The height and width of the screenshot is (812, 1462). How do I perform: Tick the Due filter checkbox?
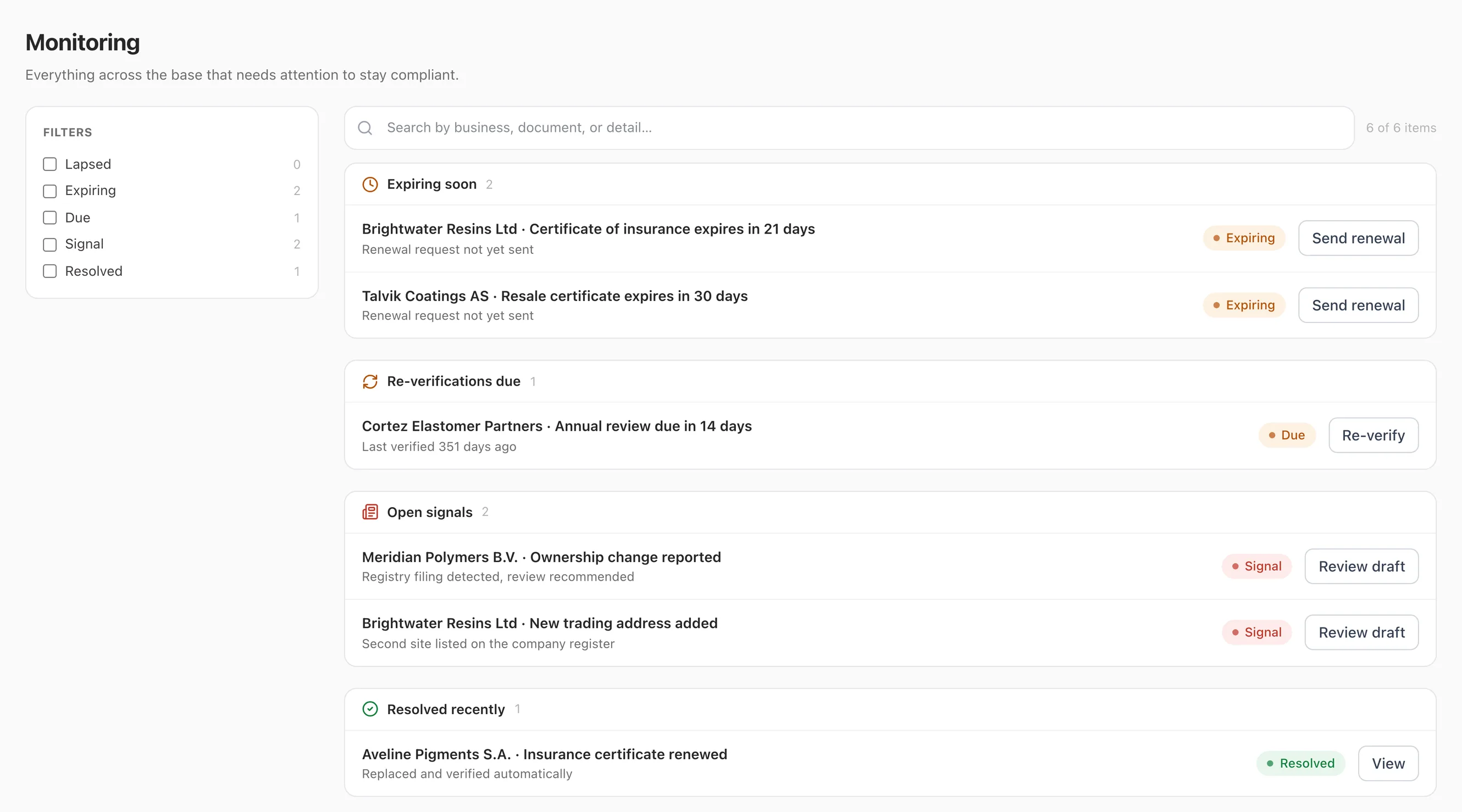[x=50, y=218]
